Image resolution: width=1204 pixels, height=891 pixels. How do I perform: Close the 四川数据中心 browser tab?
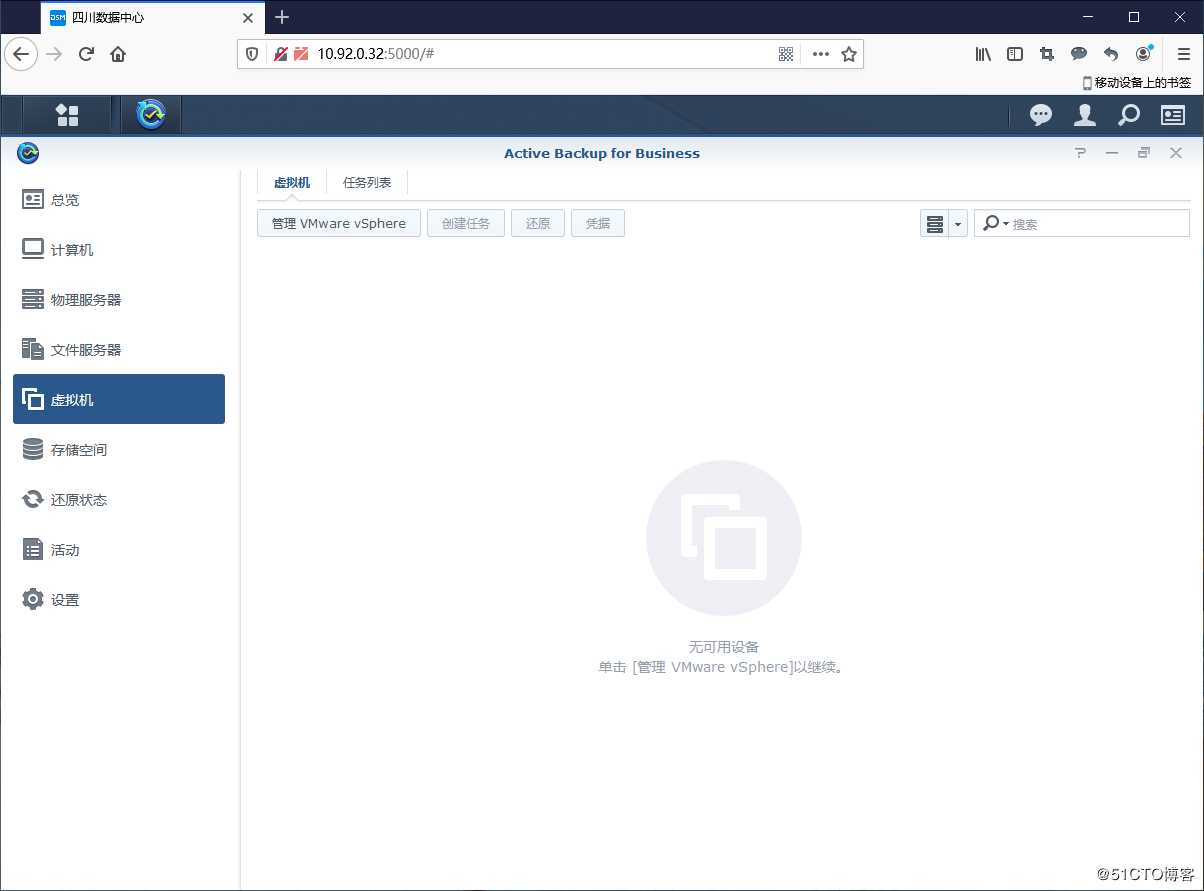click(x=248, y=17)
